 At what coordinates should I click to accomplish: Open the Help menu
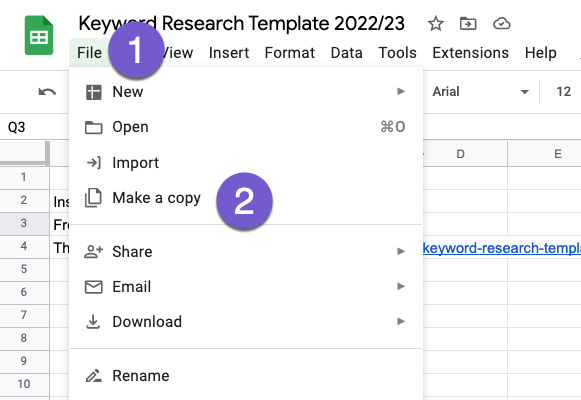click(541, 53)
